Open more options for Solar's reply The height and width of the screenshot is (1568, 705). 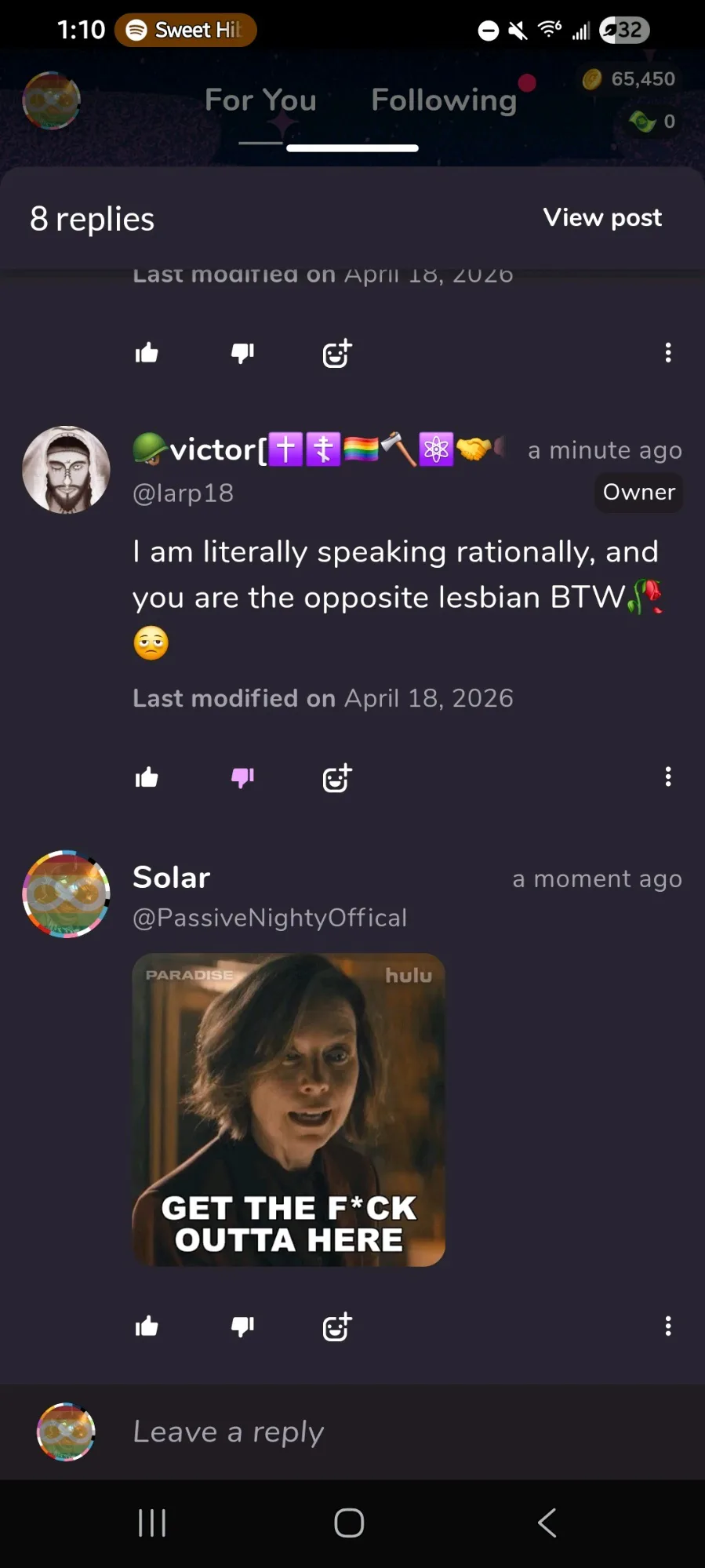coord(668,1326)
